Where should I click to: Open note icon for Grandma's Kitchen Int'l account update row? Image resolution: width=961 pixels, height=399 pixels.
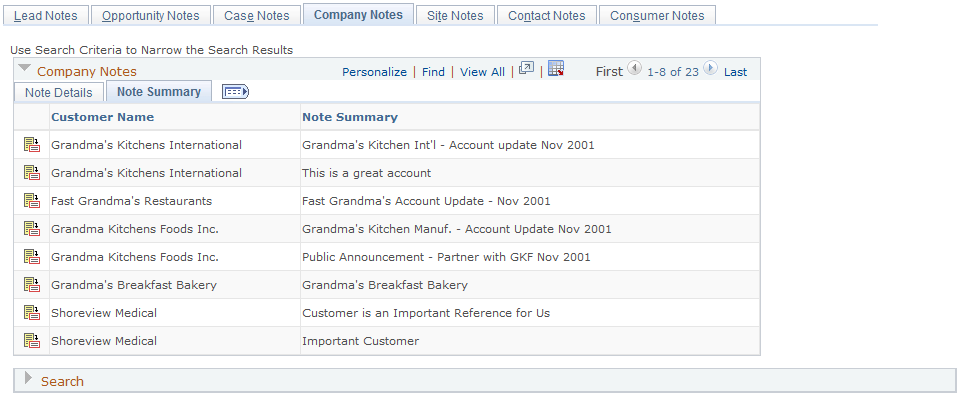(x=32, y=145)
